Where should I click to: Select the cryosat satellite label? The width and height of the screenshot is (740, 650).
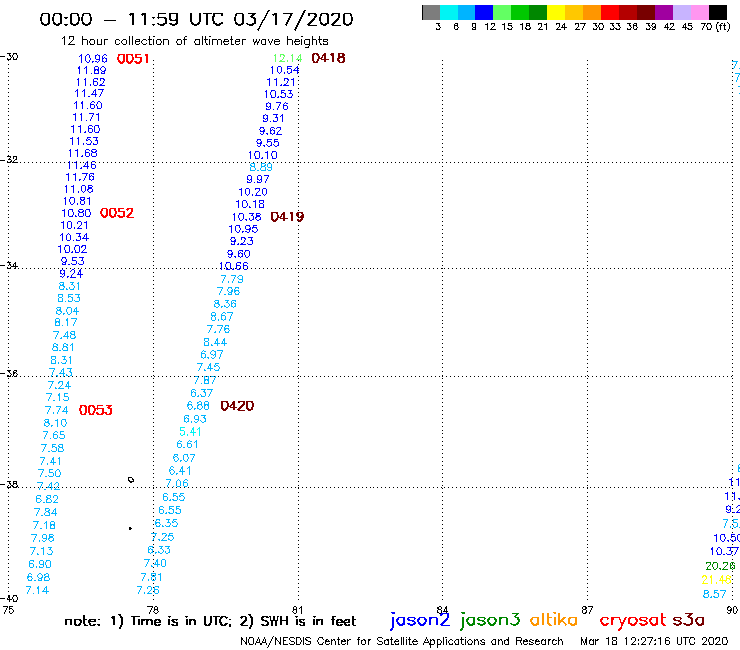tap(632, 620)
